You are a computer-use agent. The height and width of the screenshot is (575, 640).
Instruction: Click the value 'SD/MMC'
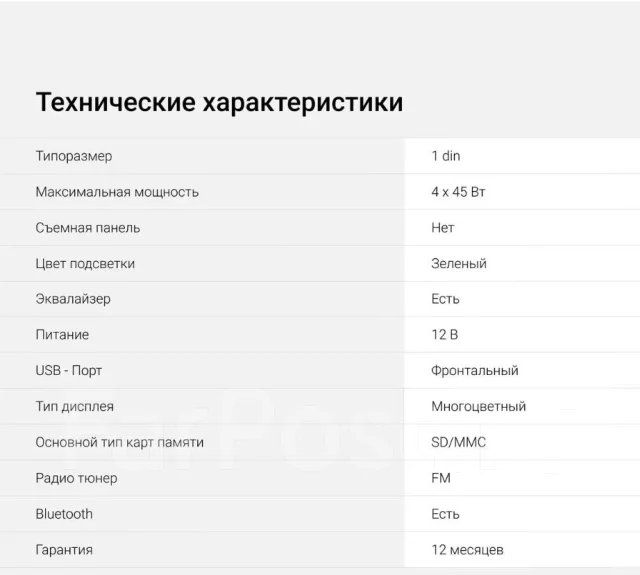coord(458,442)
